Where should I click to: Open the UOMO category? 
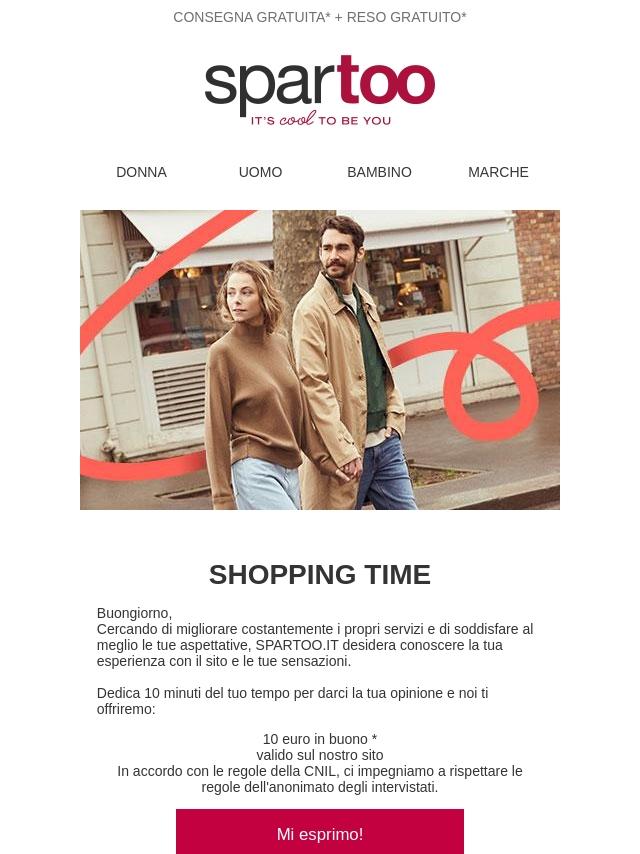tap(260, 172)
